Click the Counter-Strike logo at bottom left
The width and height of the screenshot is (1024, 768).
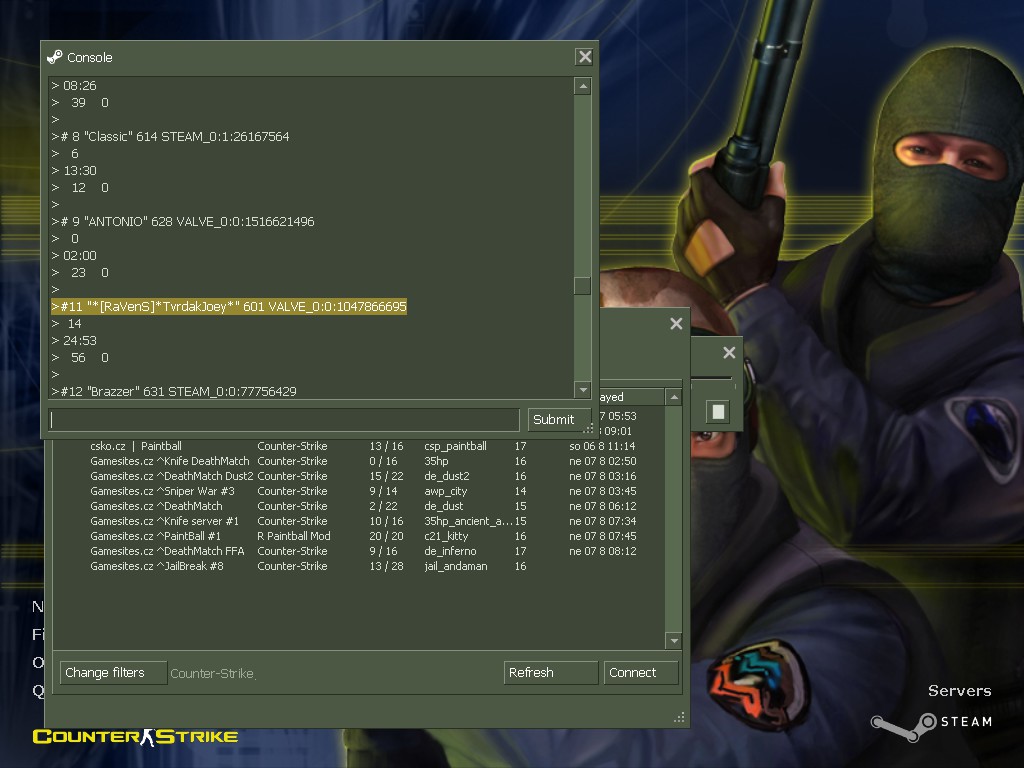click(135, 737)
